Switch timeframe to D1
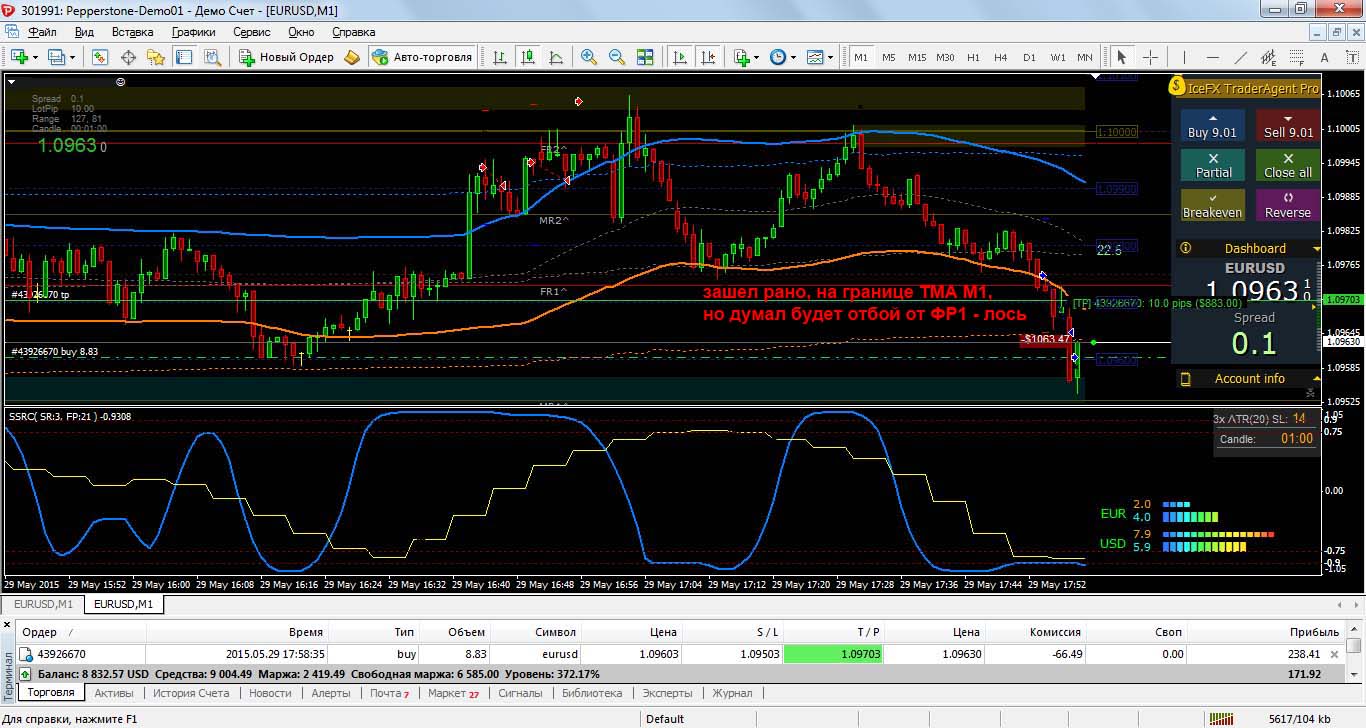This screenshot has height=728, width=1366. [1029, 57]
